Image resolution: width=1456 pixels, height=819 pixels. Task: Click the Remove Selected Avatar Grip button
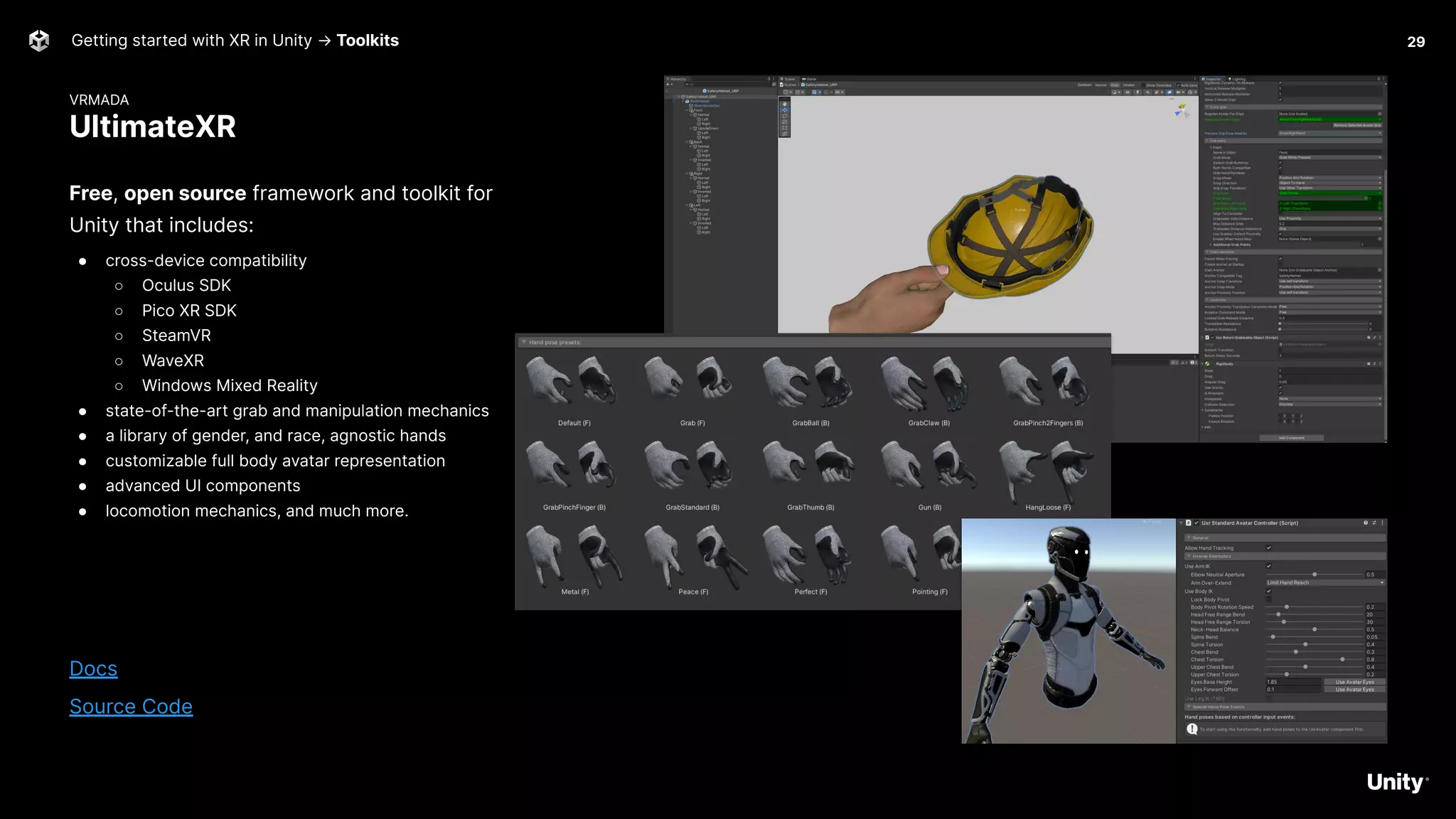tap(1356, 125)
